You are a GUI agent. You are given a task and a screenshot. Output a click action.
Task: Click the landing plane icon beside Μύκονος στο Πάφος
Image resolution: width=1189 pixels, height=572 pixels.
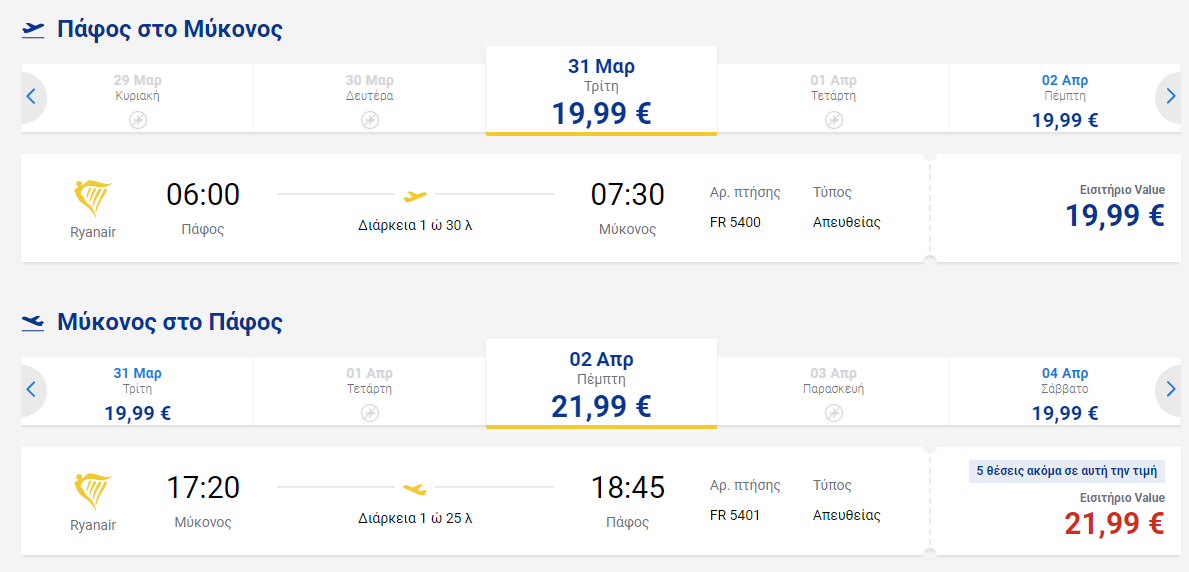click(33, 323)
